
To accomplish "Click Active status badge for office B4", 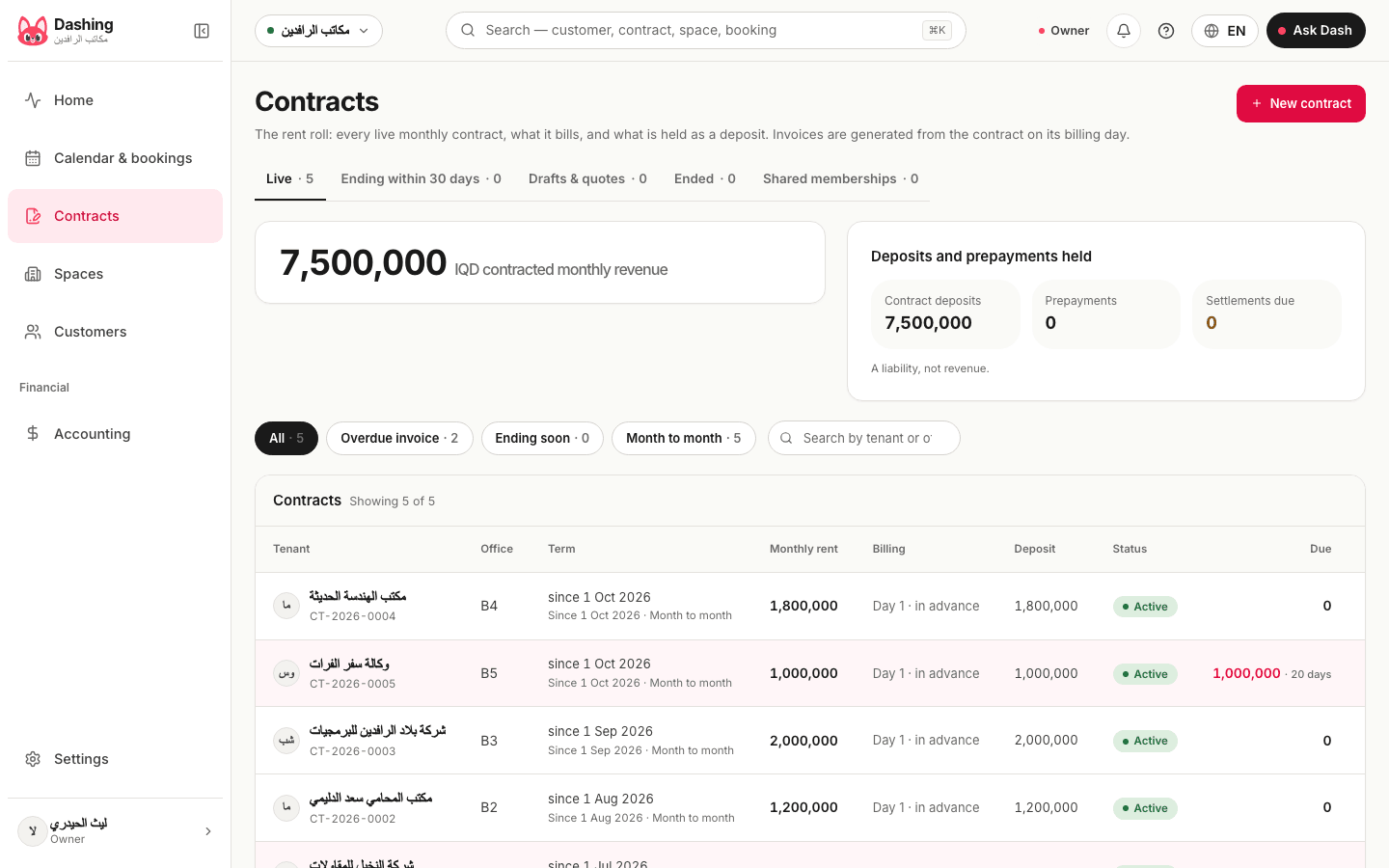I will (1145, 607).
